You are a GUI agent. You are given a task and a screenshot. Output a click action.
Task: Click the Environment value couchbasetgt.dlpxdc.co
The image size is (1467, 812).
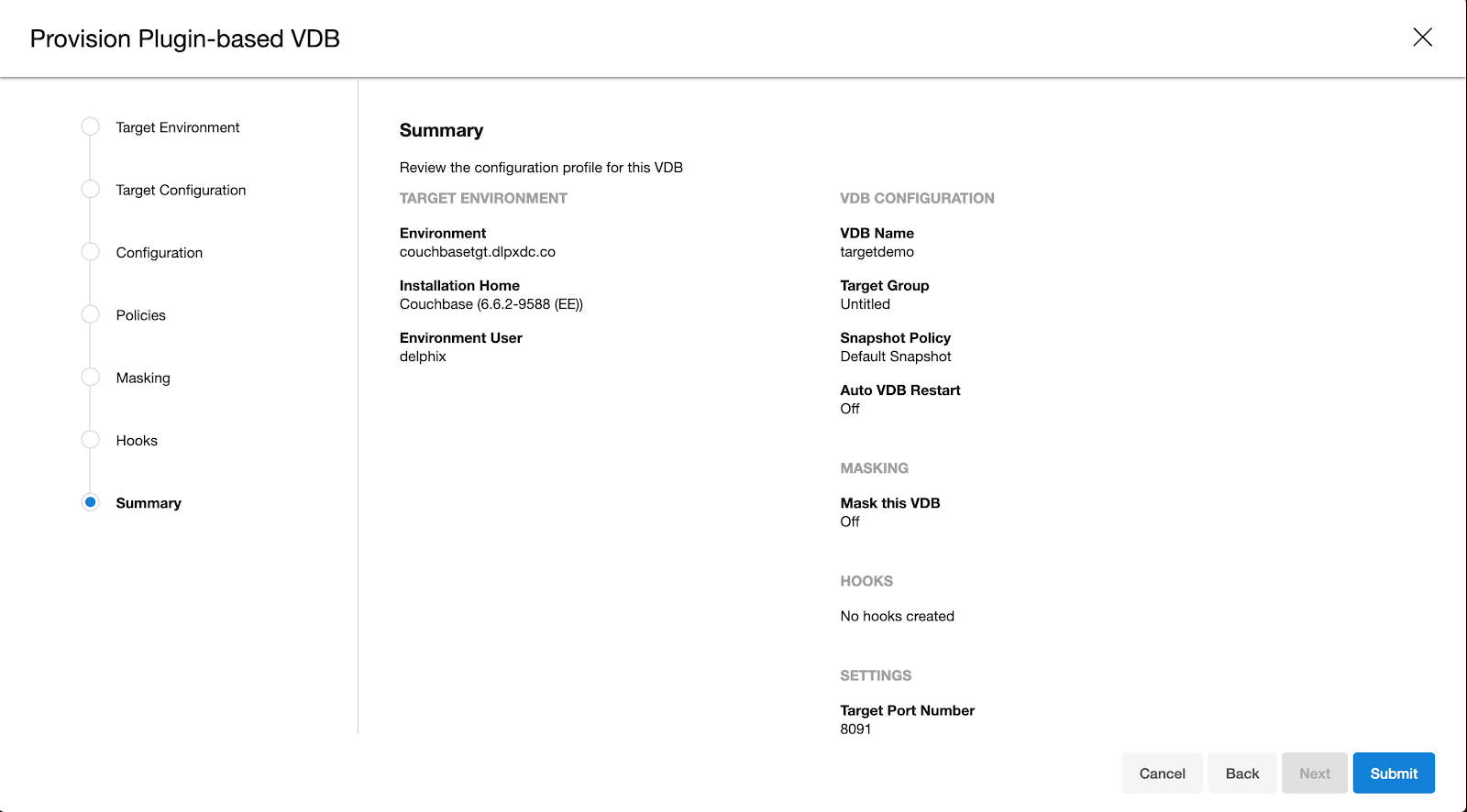477,251
